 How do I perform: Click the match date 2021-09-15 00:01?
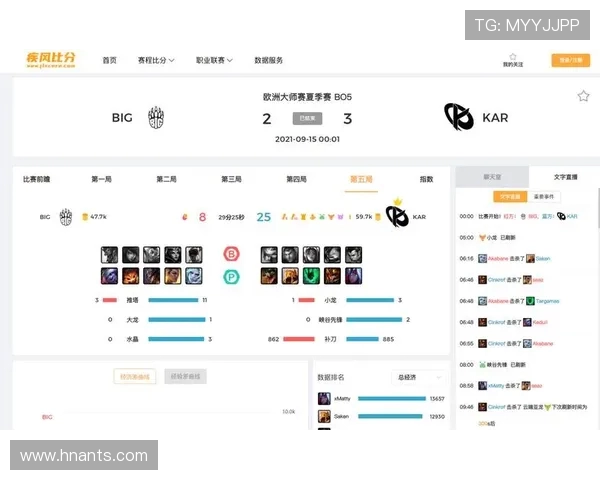[307, 139]
